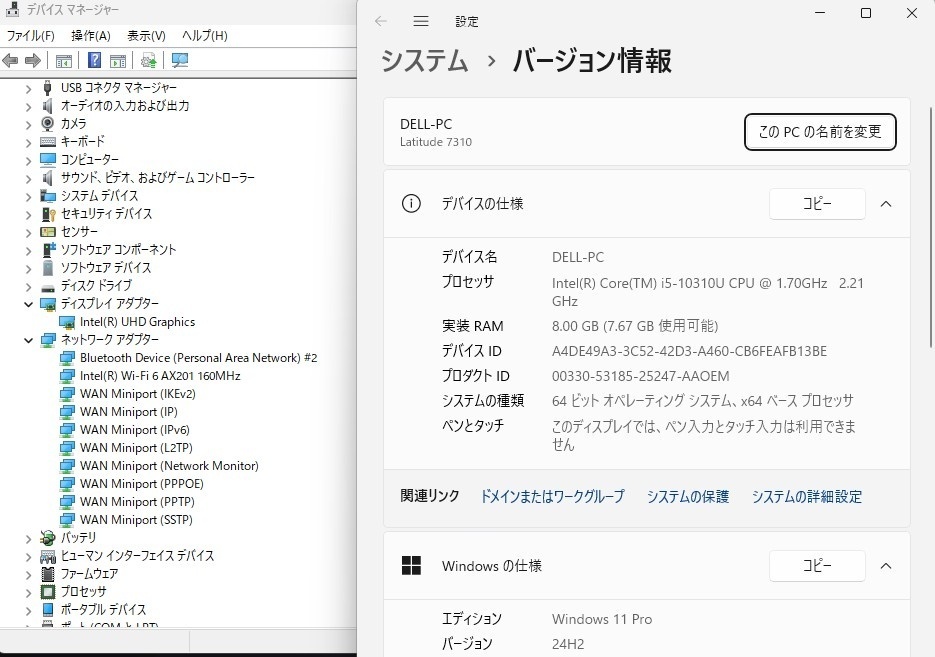Click the Latitude 7310 model text
Screen dimensions: 935x657
(436, 142)
